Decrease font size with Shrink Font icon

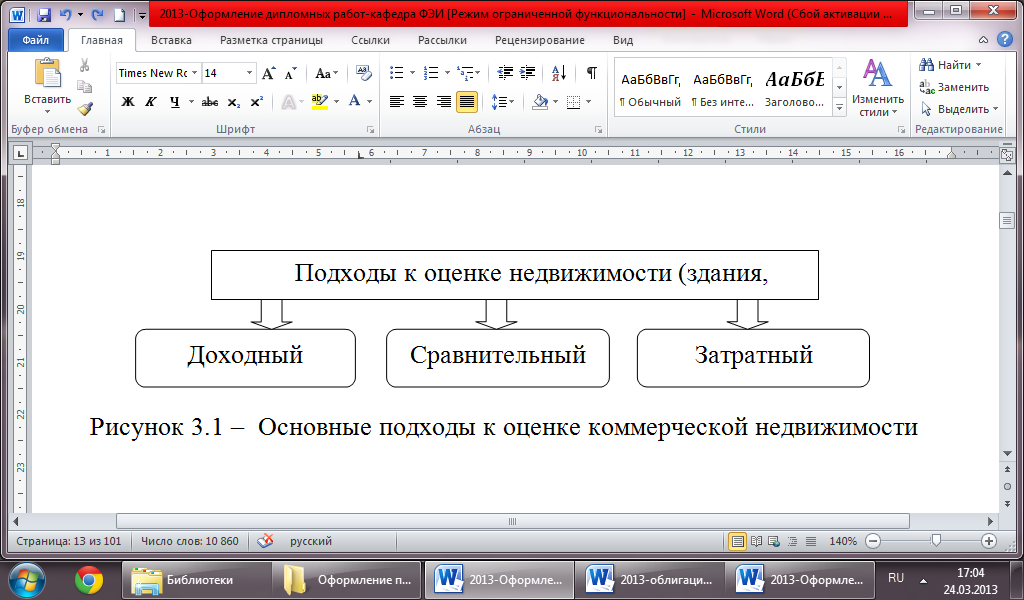pos(291,73)
